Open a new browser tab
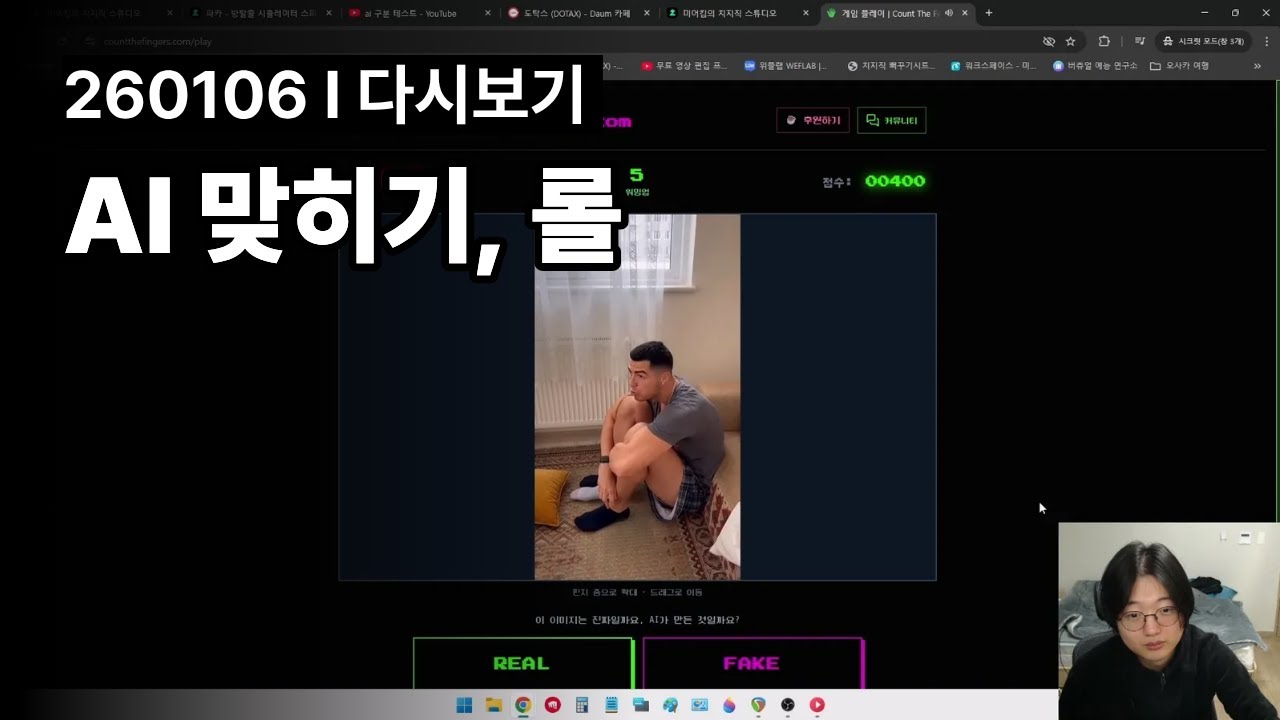Viewport: 1280px width, 720px height. (989, 13)
